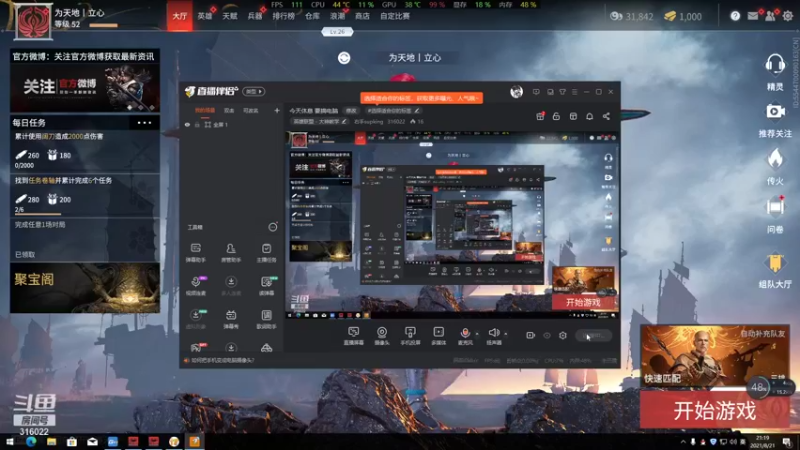This screenshot has height=450, width=800.
Task: Expand the Lv.26 level pill
Action: (337, 32)
